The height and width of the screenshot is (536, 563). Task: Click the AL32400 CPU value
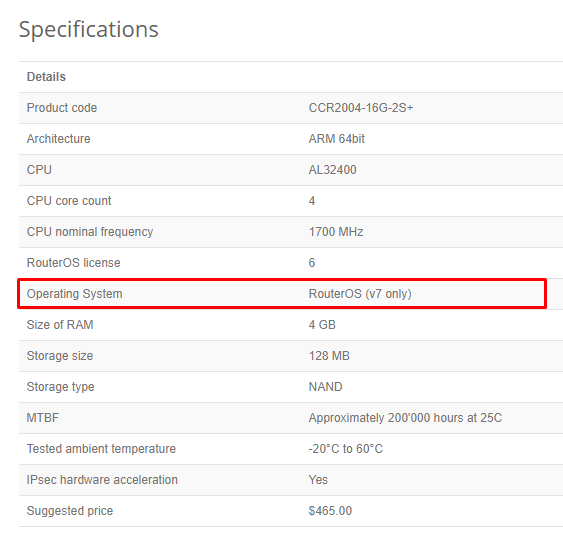tap(332, 170)
